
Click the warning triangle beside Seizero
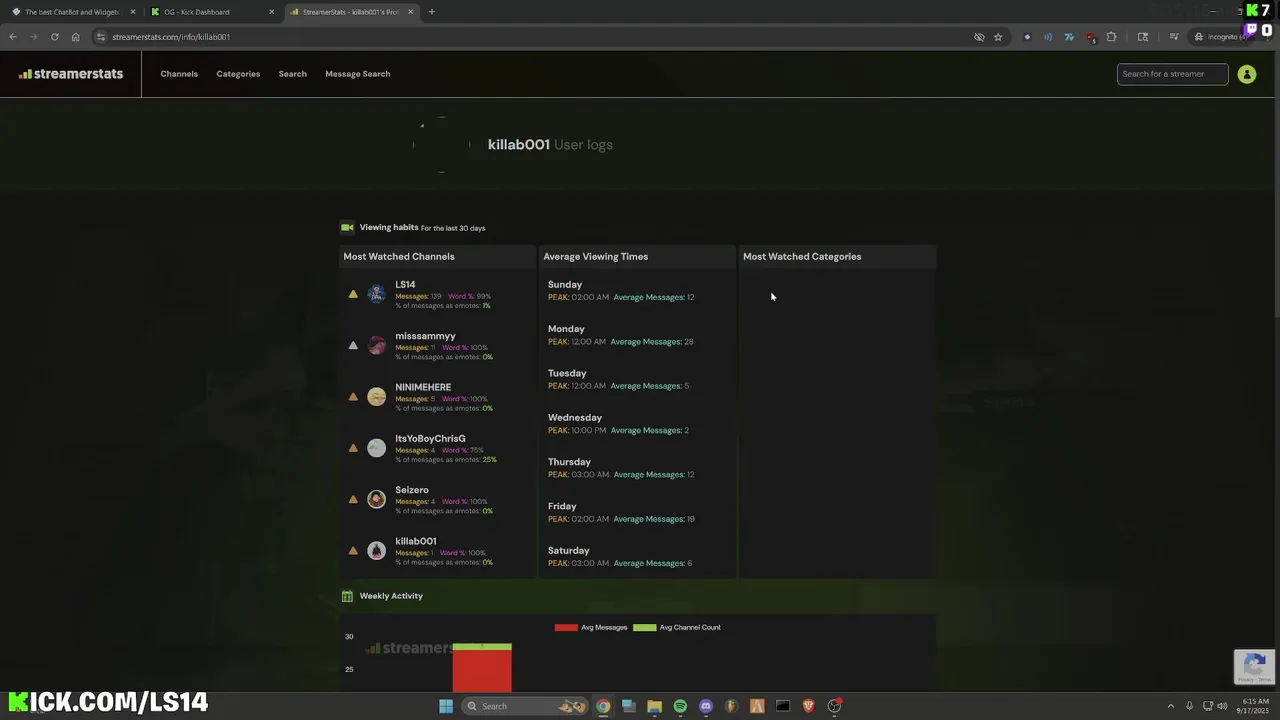pyautogui.click(x=353, y=499)
